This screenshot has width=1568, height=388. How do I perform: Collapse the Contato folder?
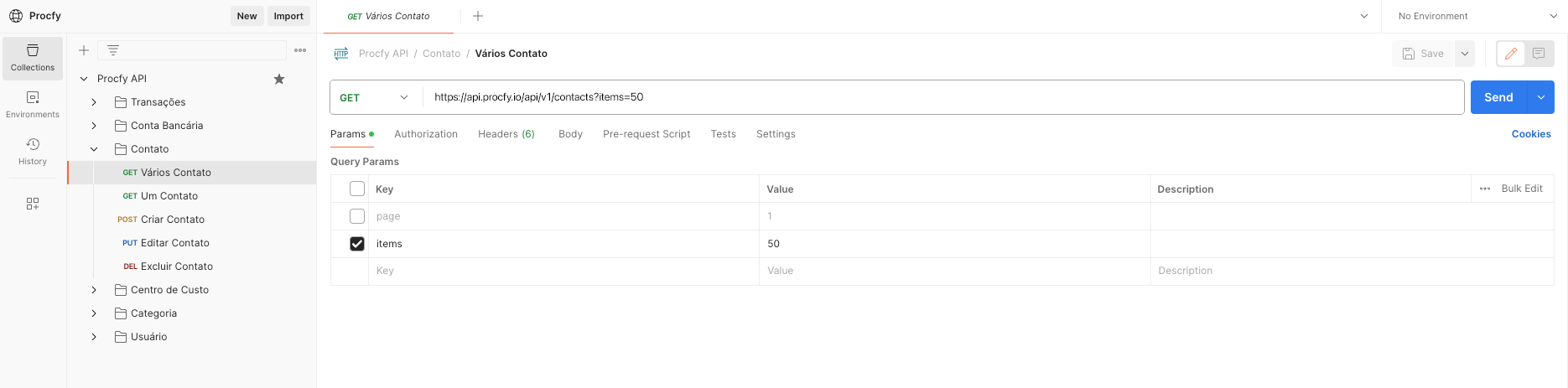coord(94,149)
